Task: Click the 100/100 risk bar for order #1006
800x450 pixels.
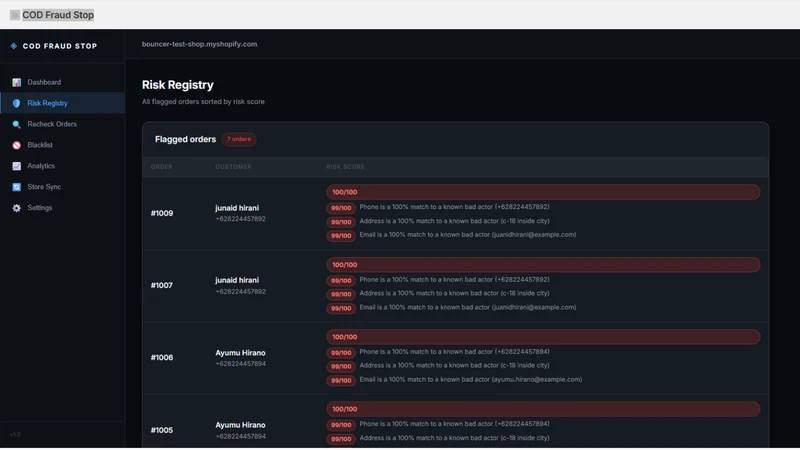Action: pyautogui.click(x=543, y=337)
